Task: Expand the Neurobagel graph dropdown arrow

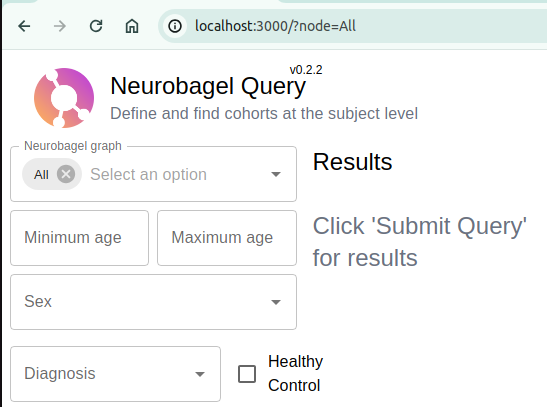Action: pos(276,174)
